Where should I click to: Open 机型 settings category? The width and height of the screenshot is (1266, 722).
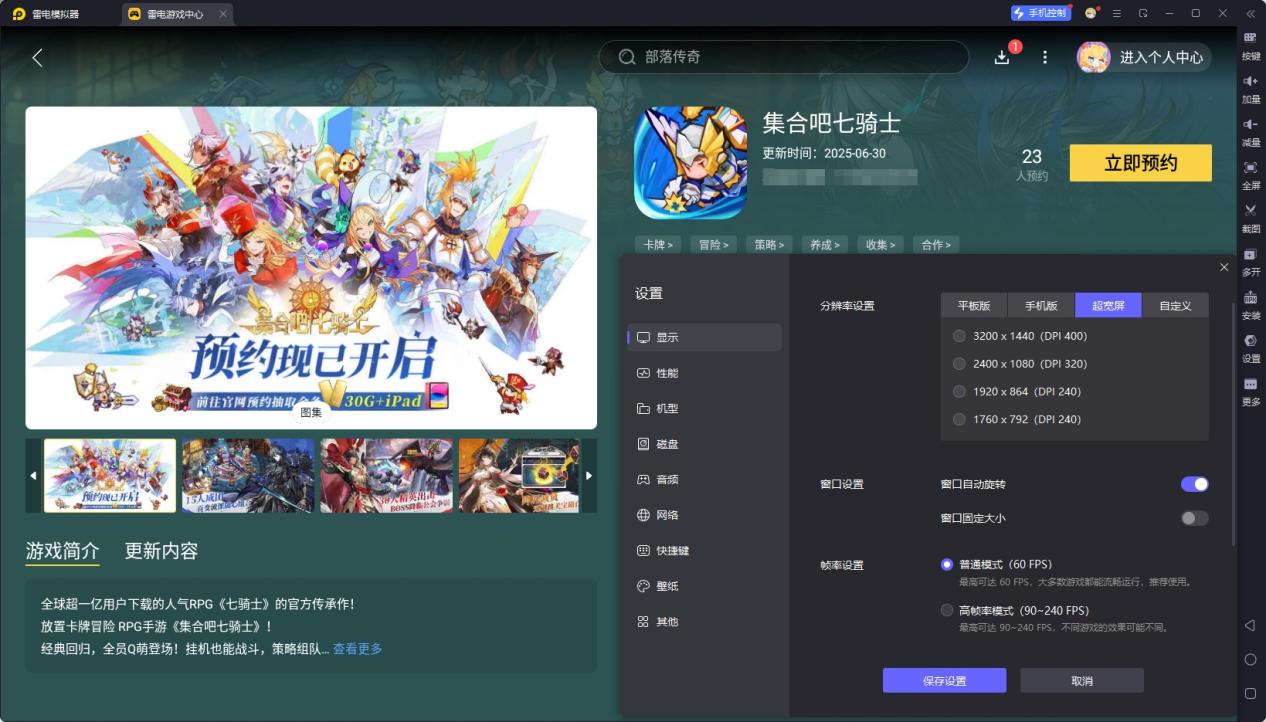(705, 408)
